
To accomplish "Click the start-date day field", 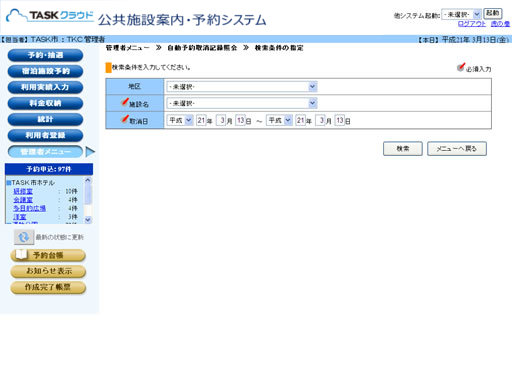I will coord(240,120).
